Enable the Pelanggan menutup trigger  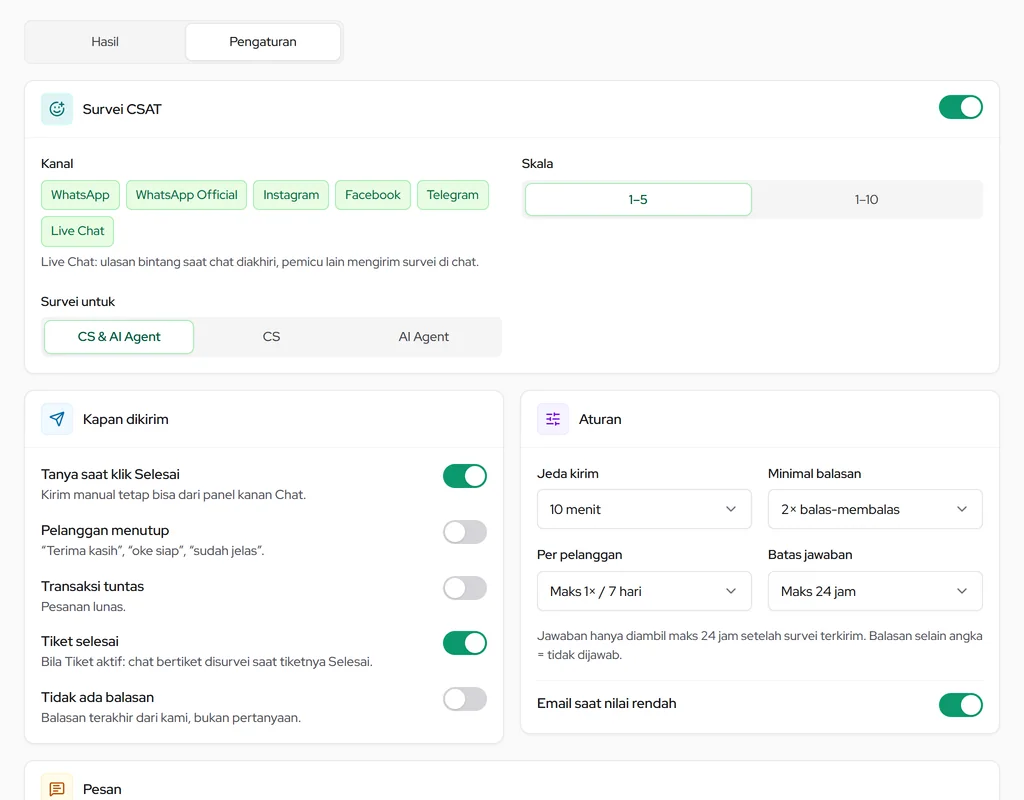[x=465, y=532]
